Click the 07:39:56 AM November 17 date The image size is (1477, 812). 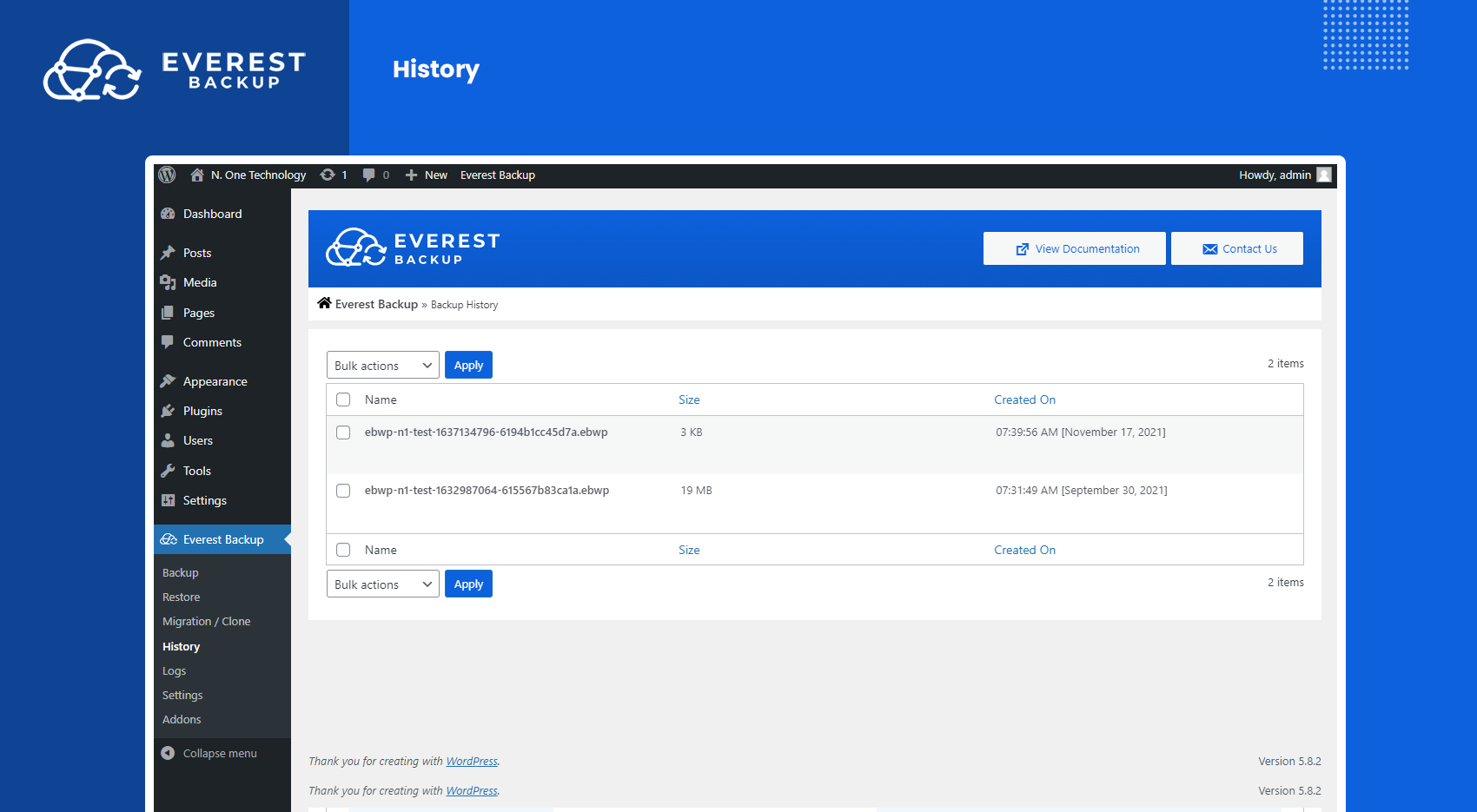coord(1081,432)
